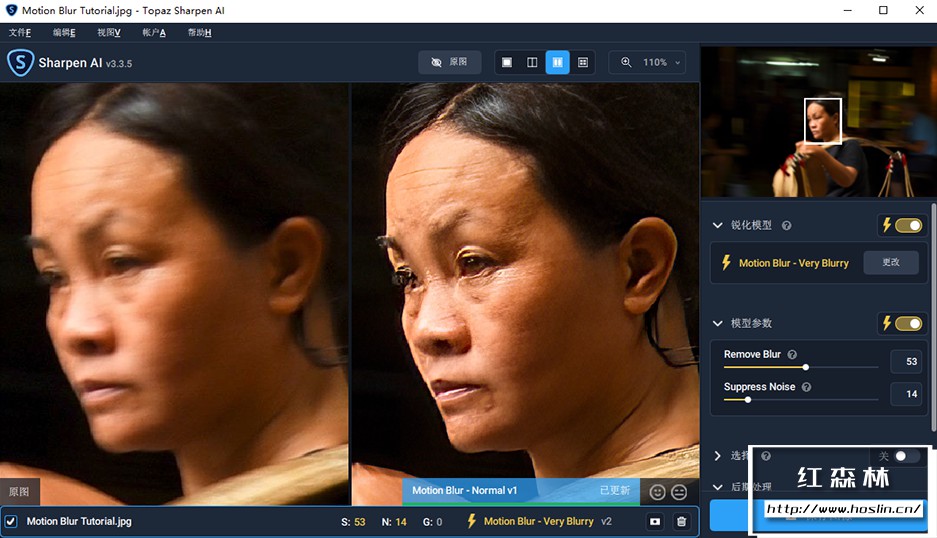Open the 视图 menu
937x538 pixels.
pyautogui.click(x=108, y=33)
